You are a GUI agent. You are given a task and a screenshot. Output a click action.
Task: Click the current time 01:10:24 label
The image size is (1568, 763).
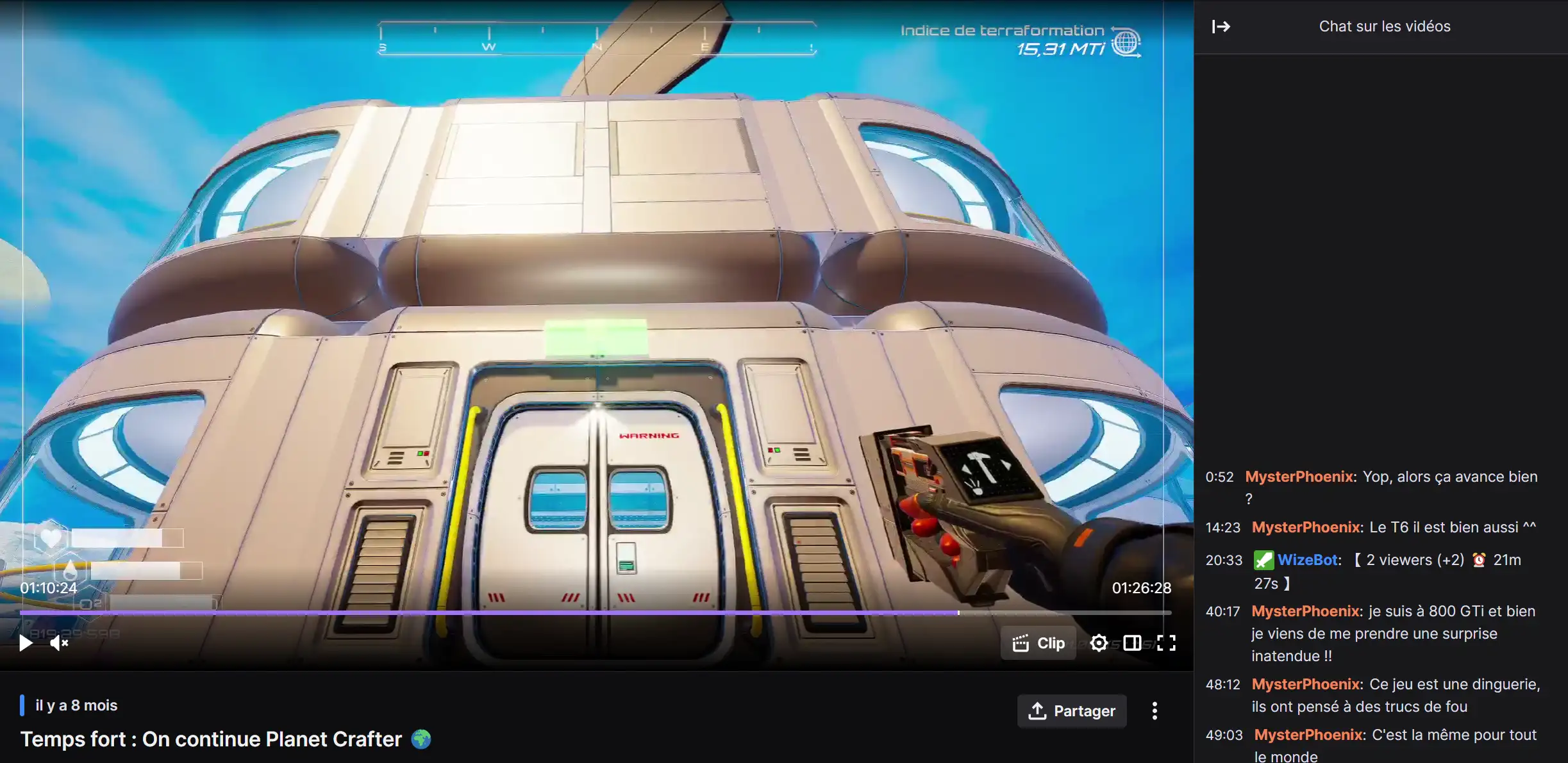click(x=49, y=587)
